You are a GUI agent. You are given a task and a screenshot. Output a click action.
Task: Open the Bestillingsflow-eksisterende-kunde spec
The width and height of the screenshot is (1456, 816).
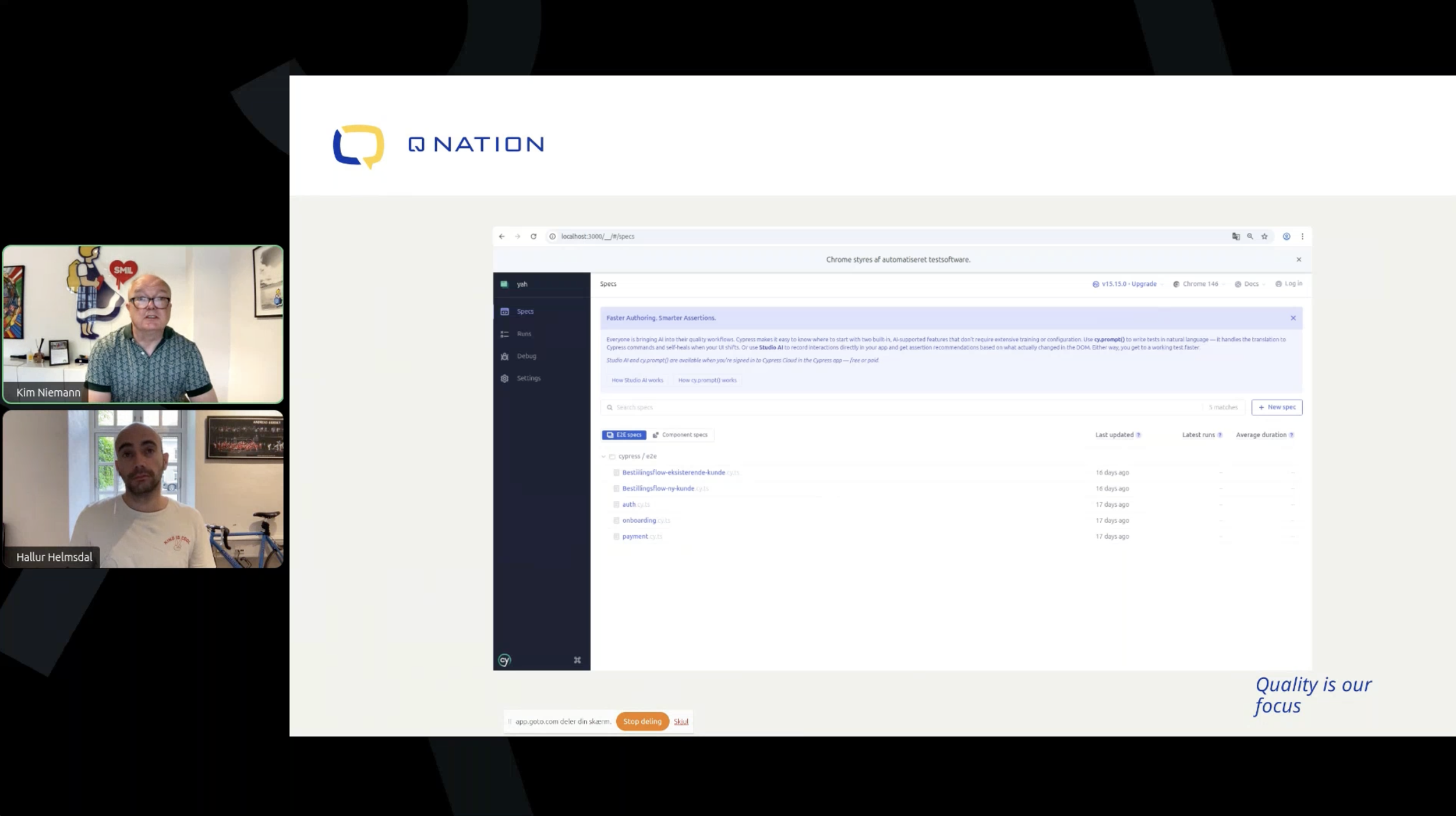680,472
